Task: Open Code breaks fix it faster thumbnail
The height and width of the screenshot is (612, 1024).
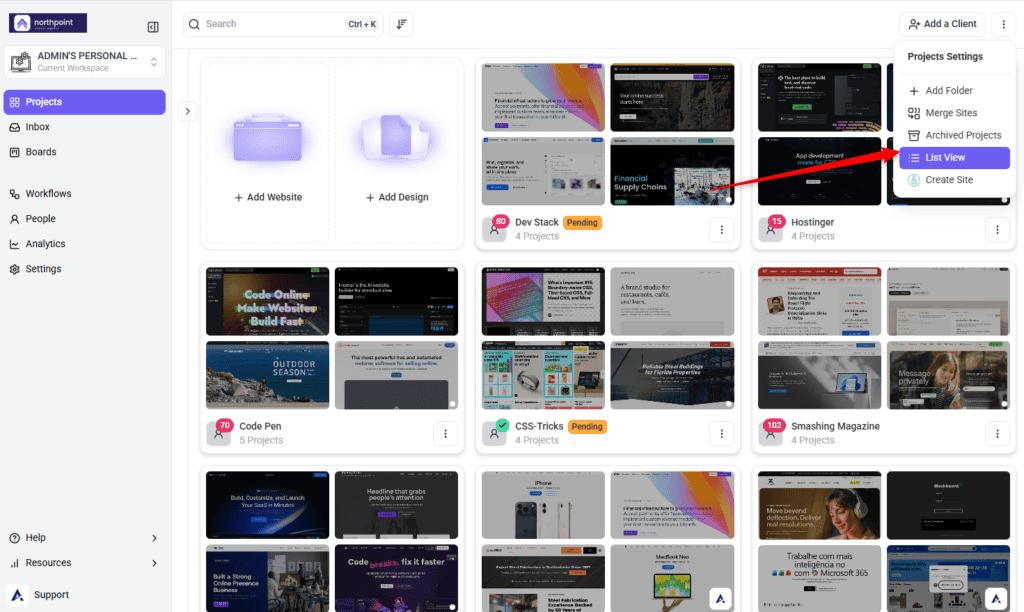Action: coord(396,578)
